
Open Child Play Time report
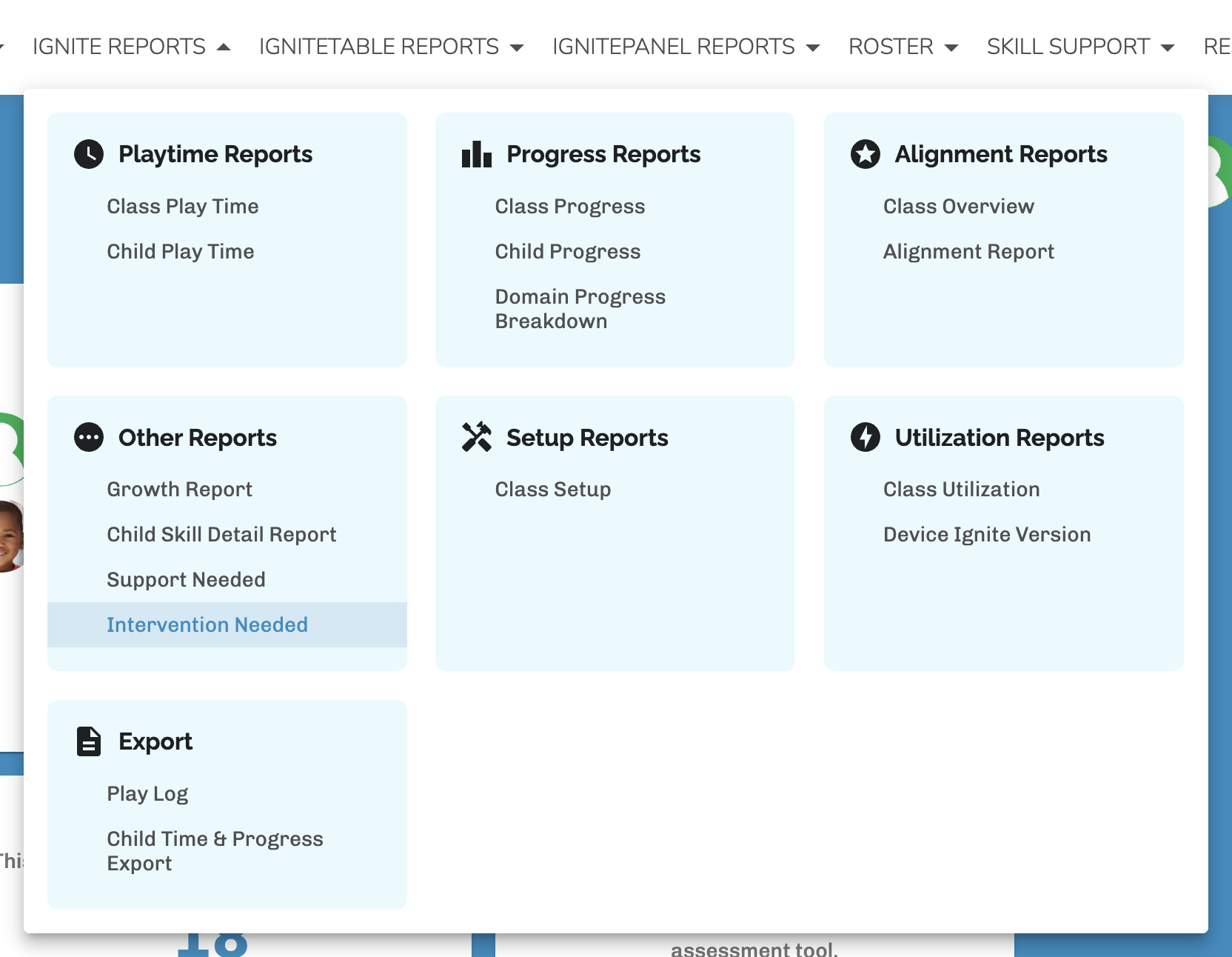point(181,251)
